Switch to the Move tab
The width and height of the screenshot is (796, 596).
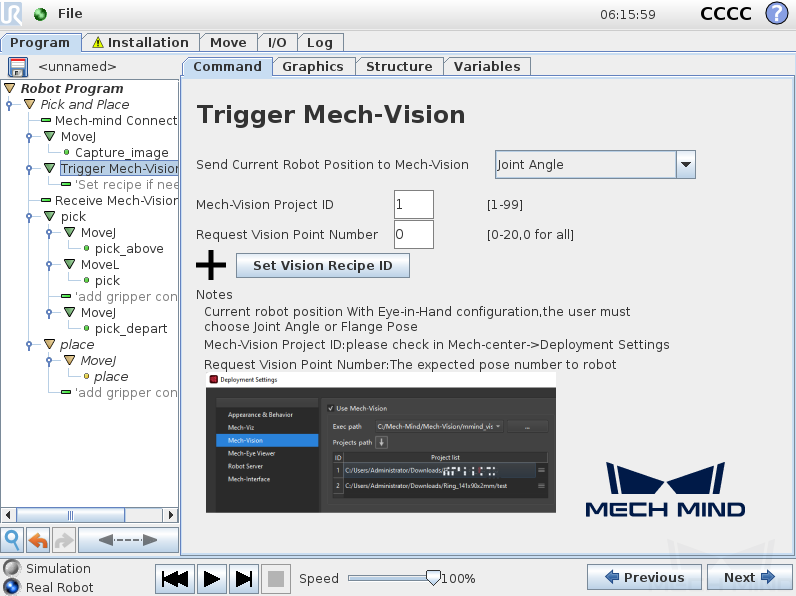(x=228, y=43)
